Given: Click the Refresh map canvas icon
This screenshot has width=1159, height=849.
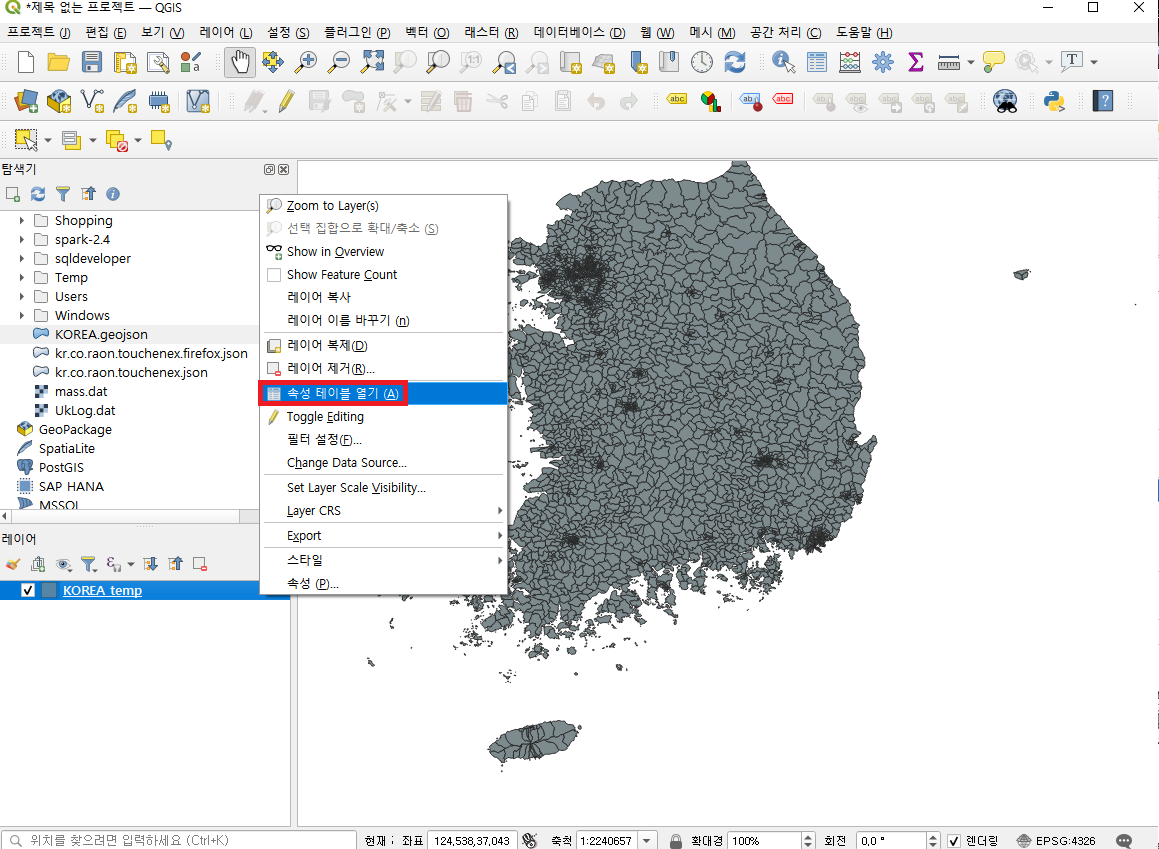Looking at the screenshot, I should (x=735, y=62).
